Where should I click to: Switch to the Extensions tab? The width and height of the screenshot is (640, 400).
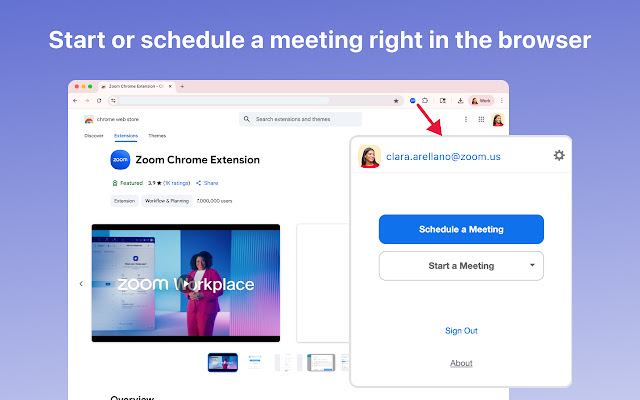point(126,136)
